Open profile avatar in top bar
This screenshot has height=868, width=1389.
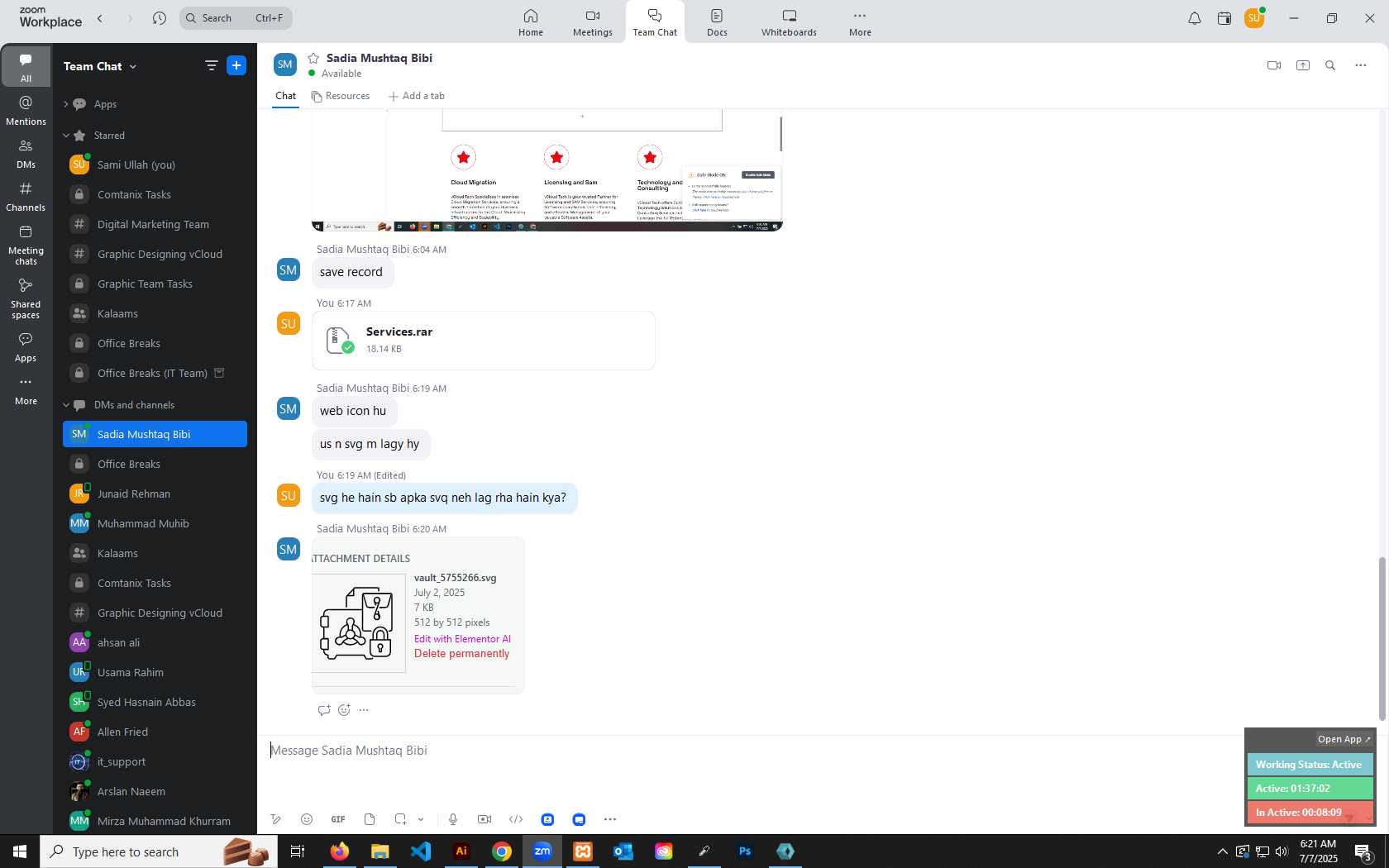point(1254,18)
